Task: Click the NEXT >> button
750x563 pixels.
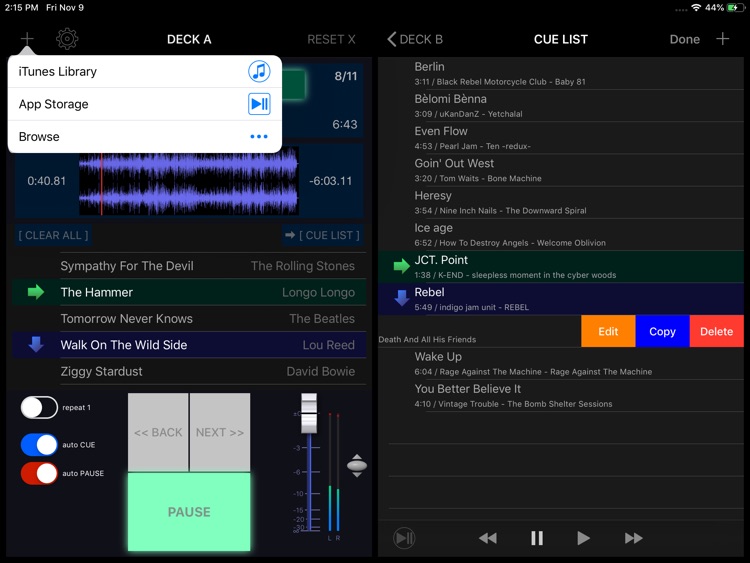Action: click(x=220, y=432)
